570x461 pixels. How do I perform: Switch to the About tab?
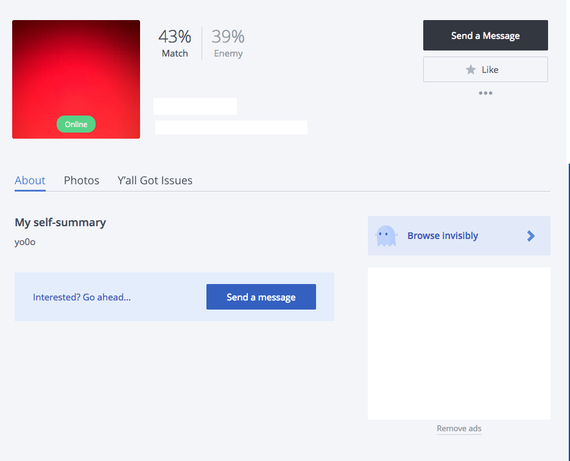click(30, 180)
